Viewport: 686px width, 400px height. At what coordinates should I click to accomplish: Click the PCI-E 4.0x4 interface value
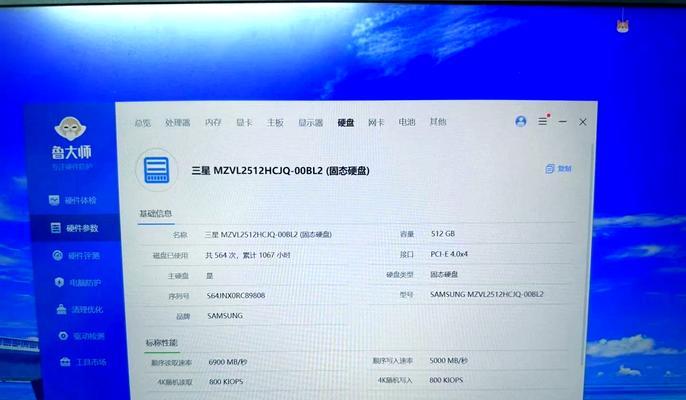click(x=449, y=254)
